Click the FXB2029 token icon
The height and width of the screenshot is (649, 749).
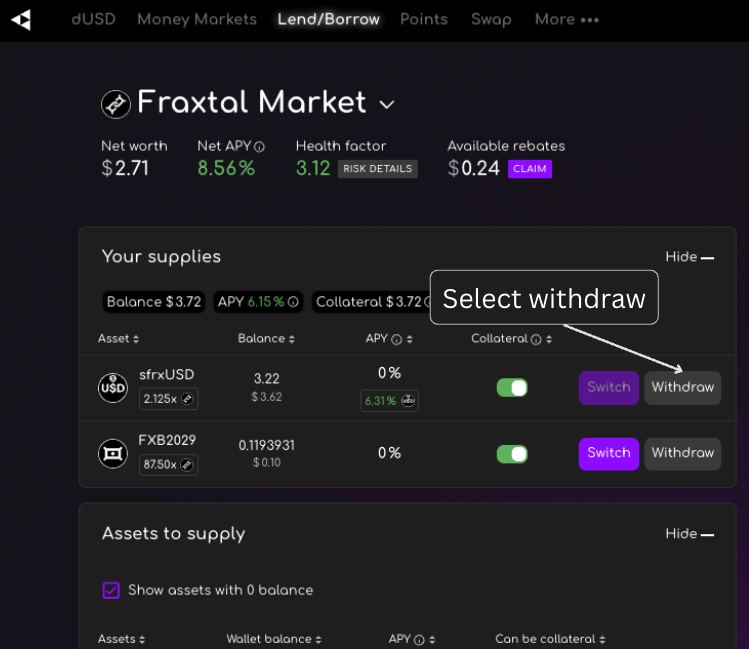coord(113,453)
